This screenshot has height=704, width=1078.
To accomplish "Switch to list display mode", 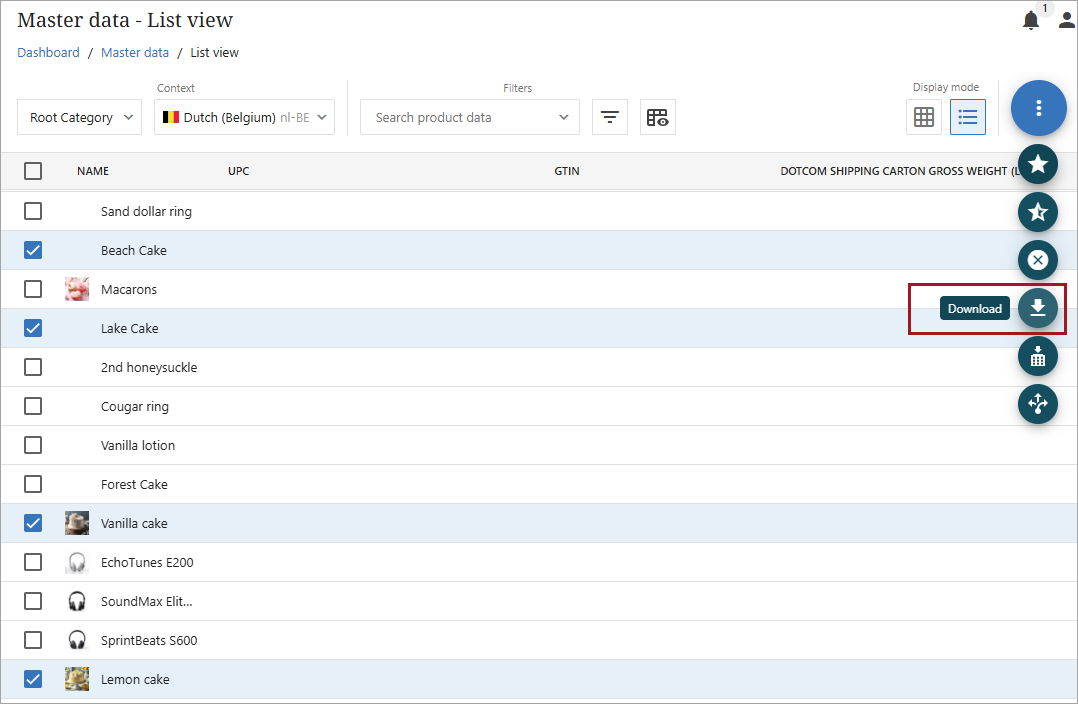I will click(967, 117).
